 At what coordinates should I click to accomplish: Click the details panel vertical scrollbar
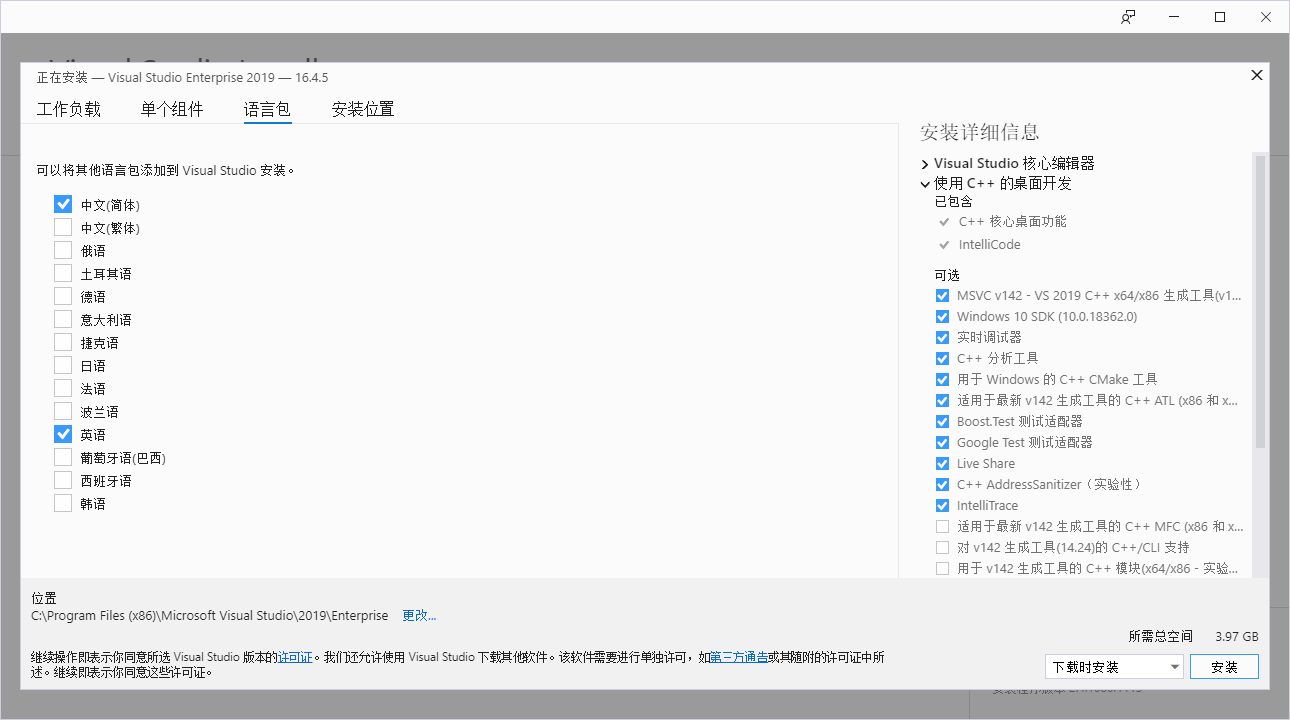(1260, 300)
